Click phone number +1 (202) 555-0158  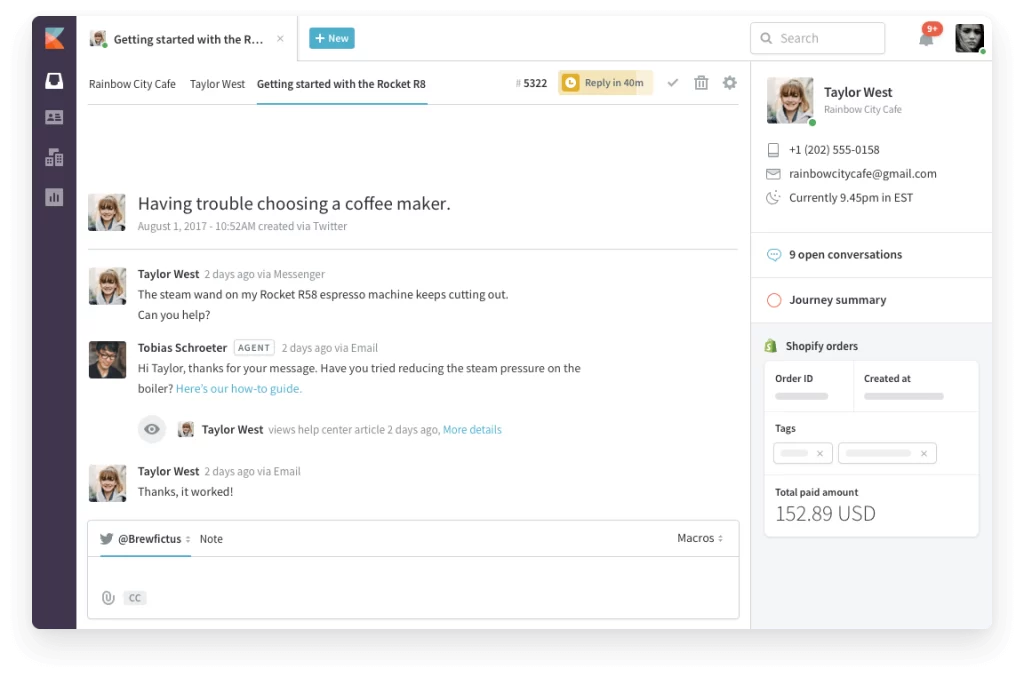(834, 150)
